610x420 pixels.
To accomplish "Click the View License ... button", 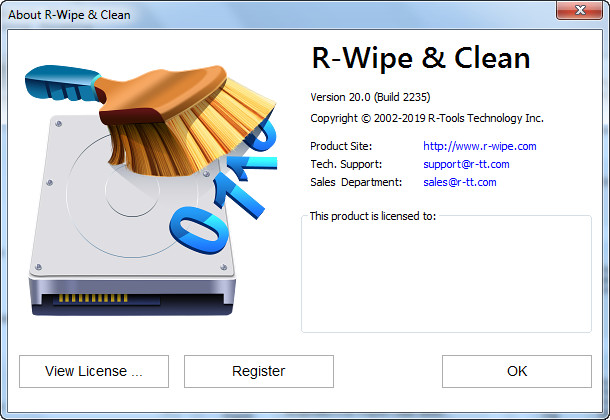I will pyautogui.click(x=94, y=371).
